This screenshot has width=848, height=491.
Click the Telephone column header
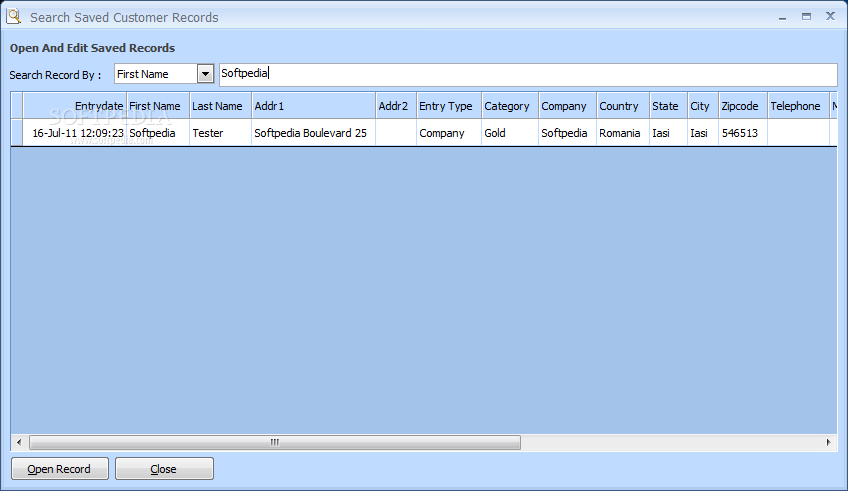click(x=798, y=106)
